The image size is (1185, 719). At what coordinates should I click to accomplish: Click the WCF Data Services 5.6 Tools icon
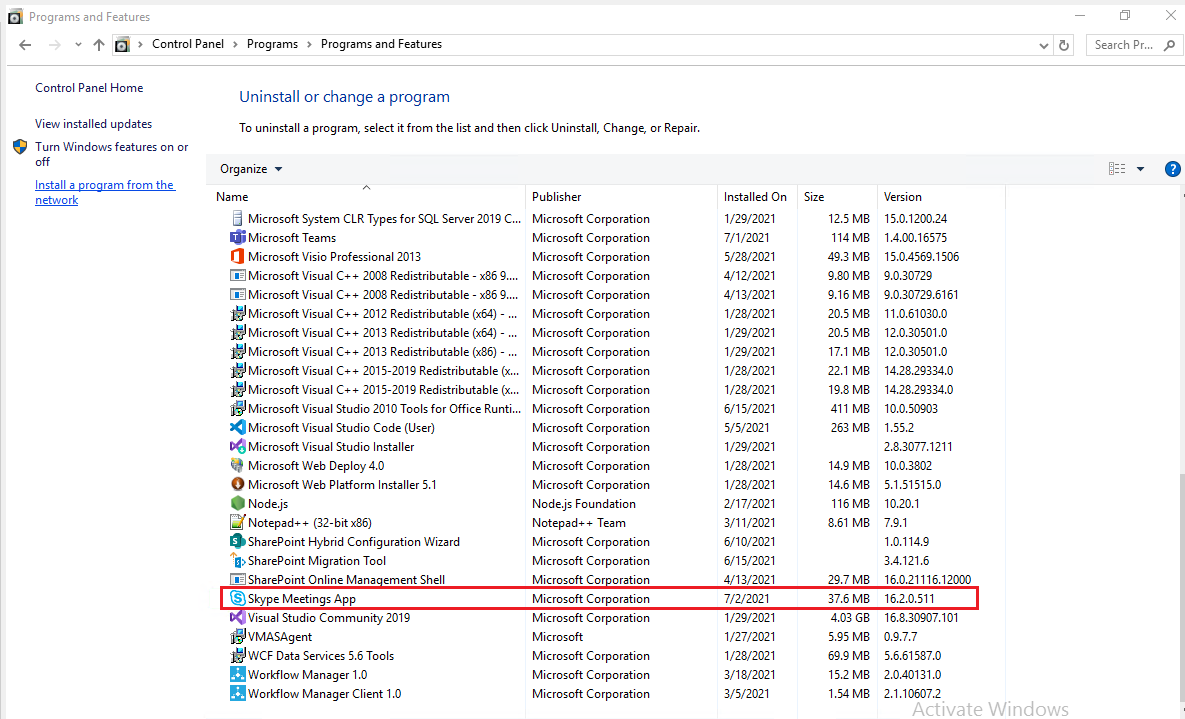click(x=237, y=655)
